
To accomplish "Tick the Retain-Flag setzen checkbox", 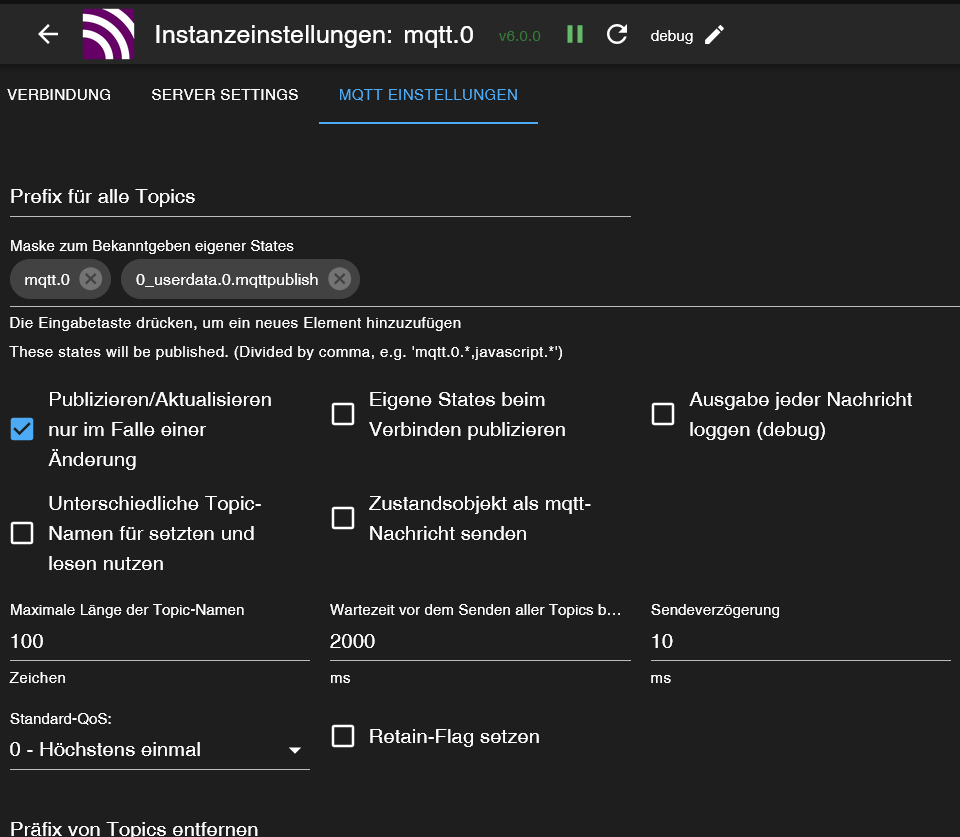I will tap(343, 737).
